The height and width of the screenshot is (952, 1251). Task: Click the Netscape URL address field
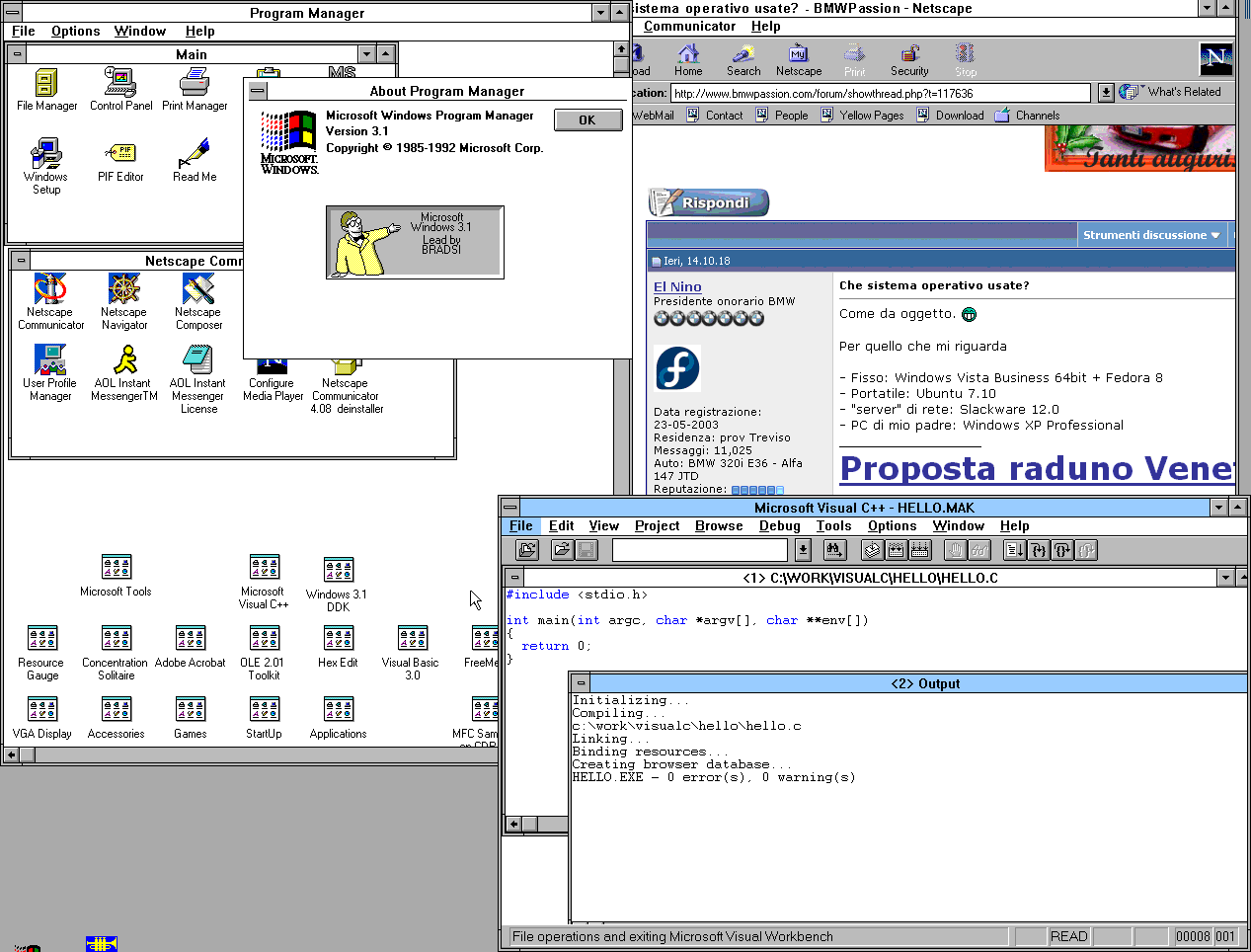point(880,93)
